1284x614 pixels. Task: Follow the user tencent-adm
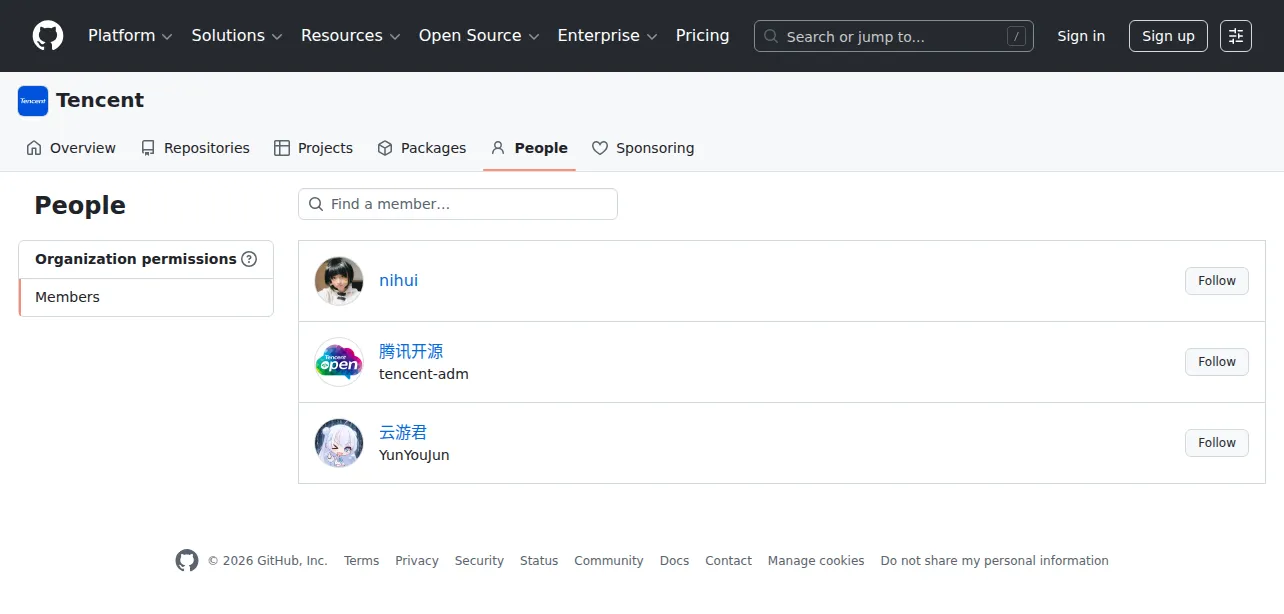1217,362
